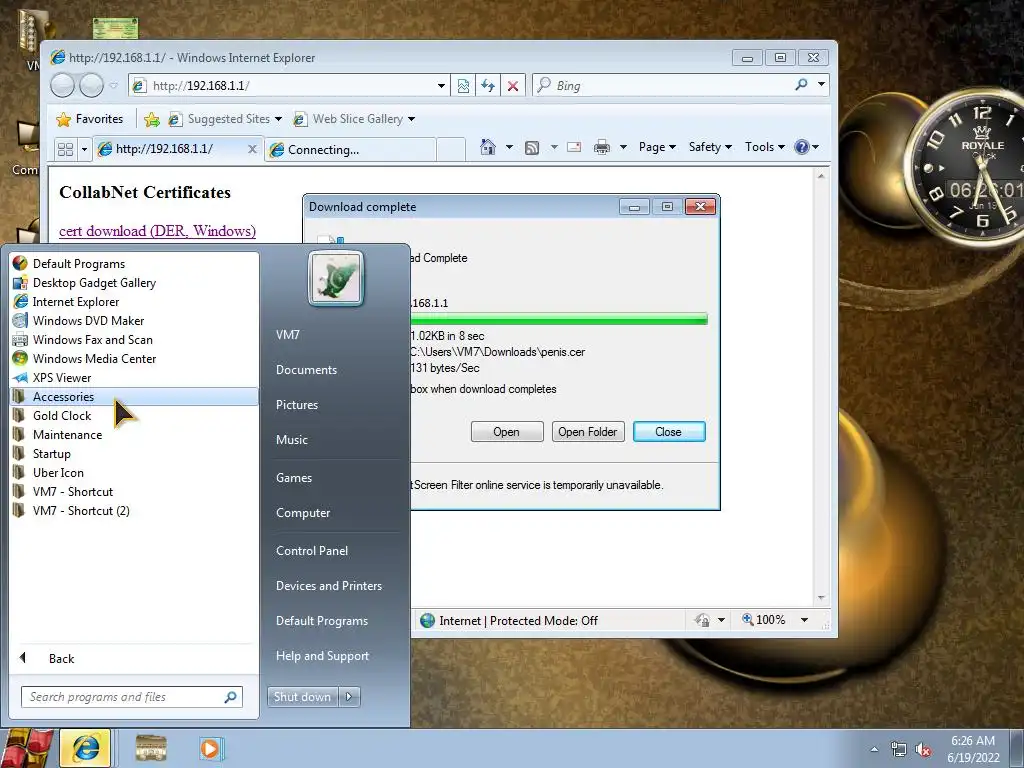Click the Windows Start orb
The height and width of the screenshot is (768, 1024).
pyautogui.click(x=26, y=748)
